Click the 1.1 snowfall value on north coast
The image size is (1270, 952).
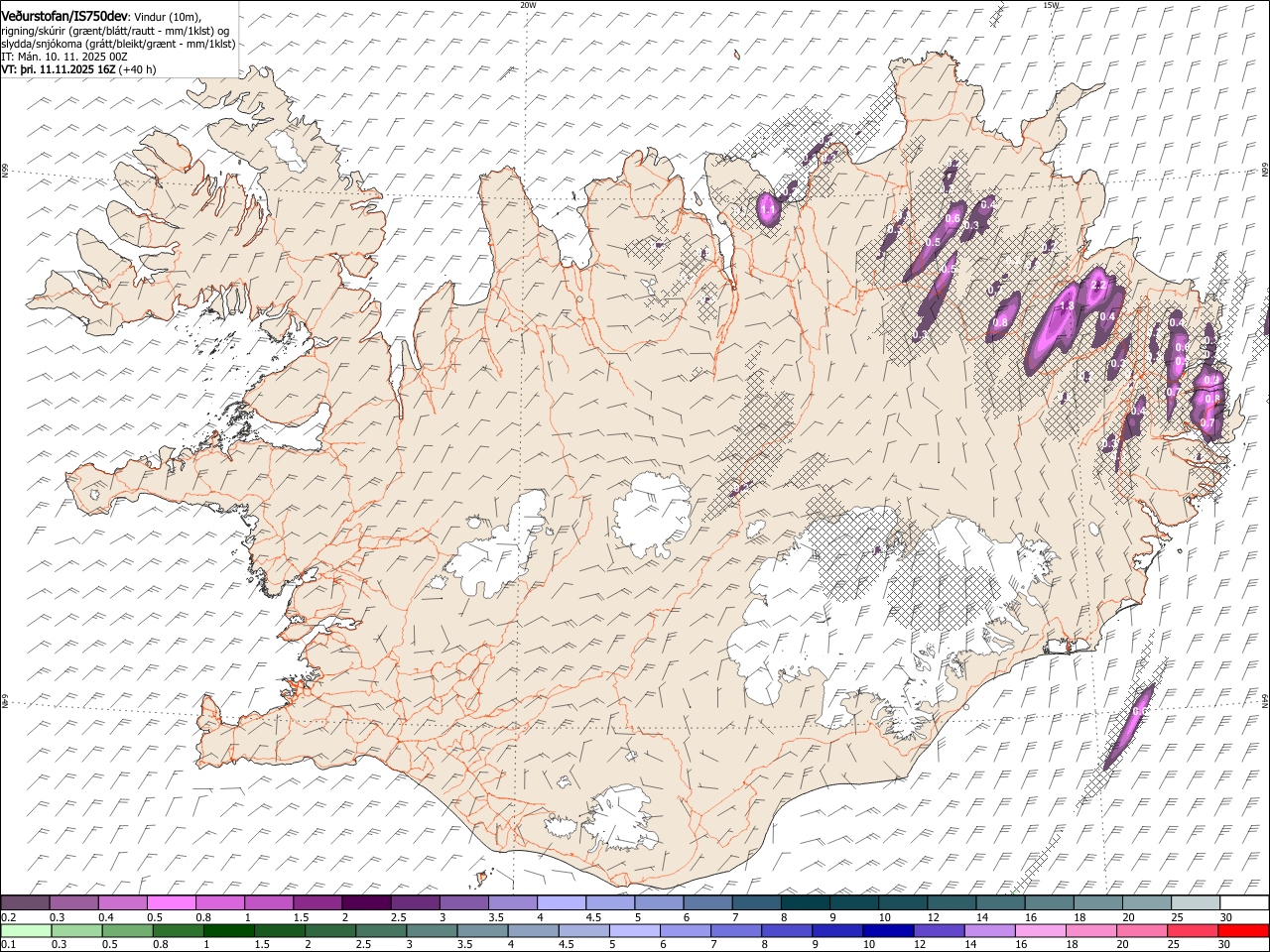point(767,210)
